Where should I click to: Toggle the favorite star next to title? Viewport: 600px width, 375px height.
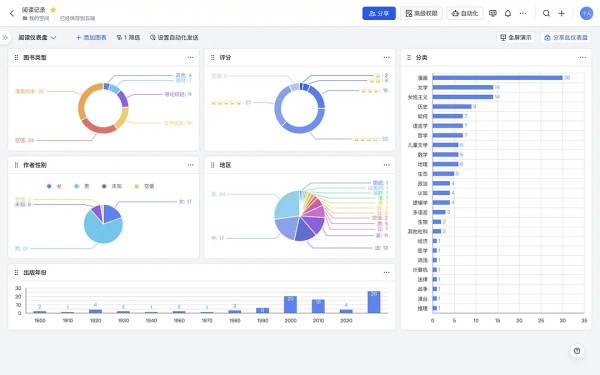point(53,10)
